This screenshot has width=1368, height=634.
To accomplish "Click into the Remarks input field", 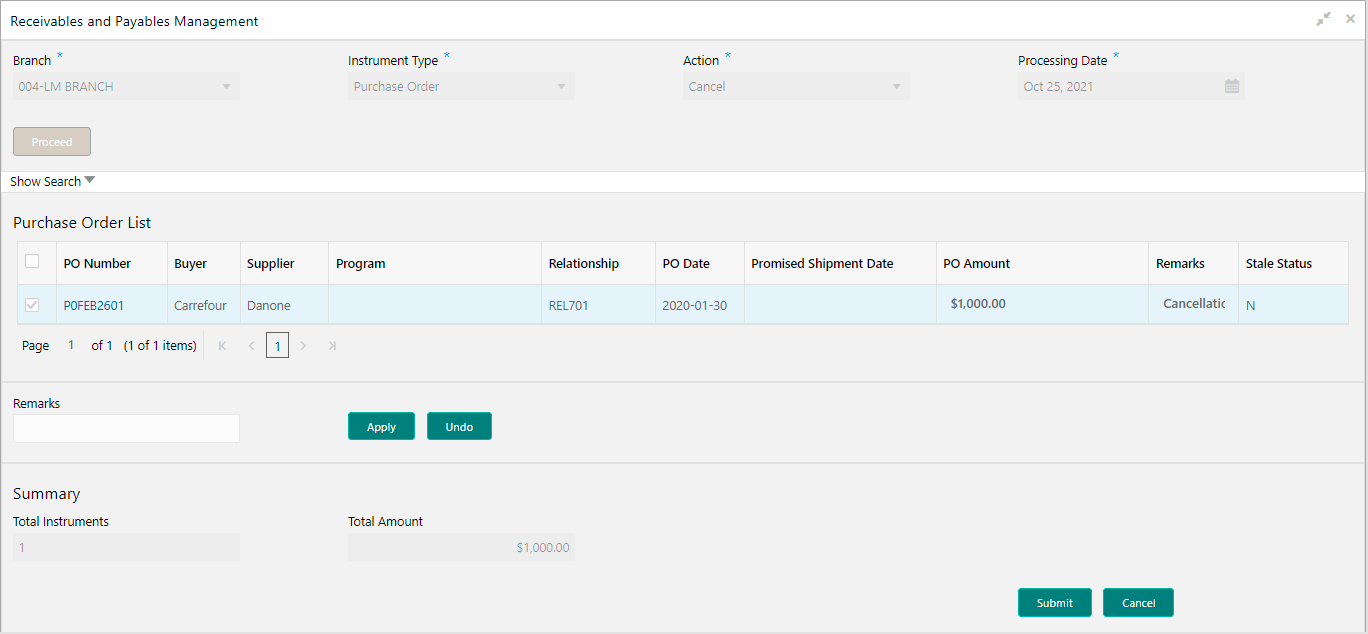I will [x=126, y=428].
